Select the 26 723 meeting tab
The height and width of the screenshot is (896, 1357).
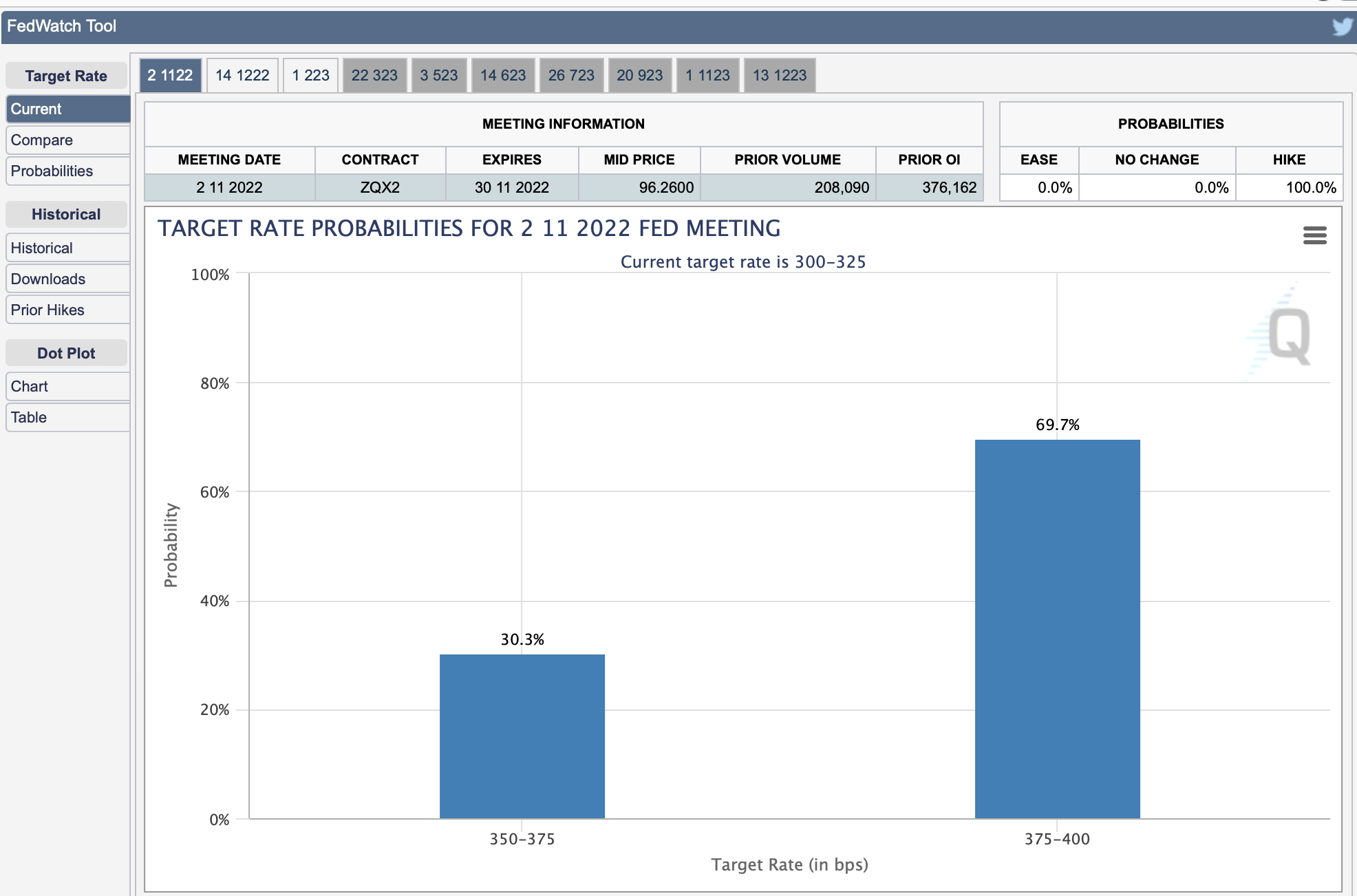571,75
